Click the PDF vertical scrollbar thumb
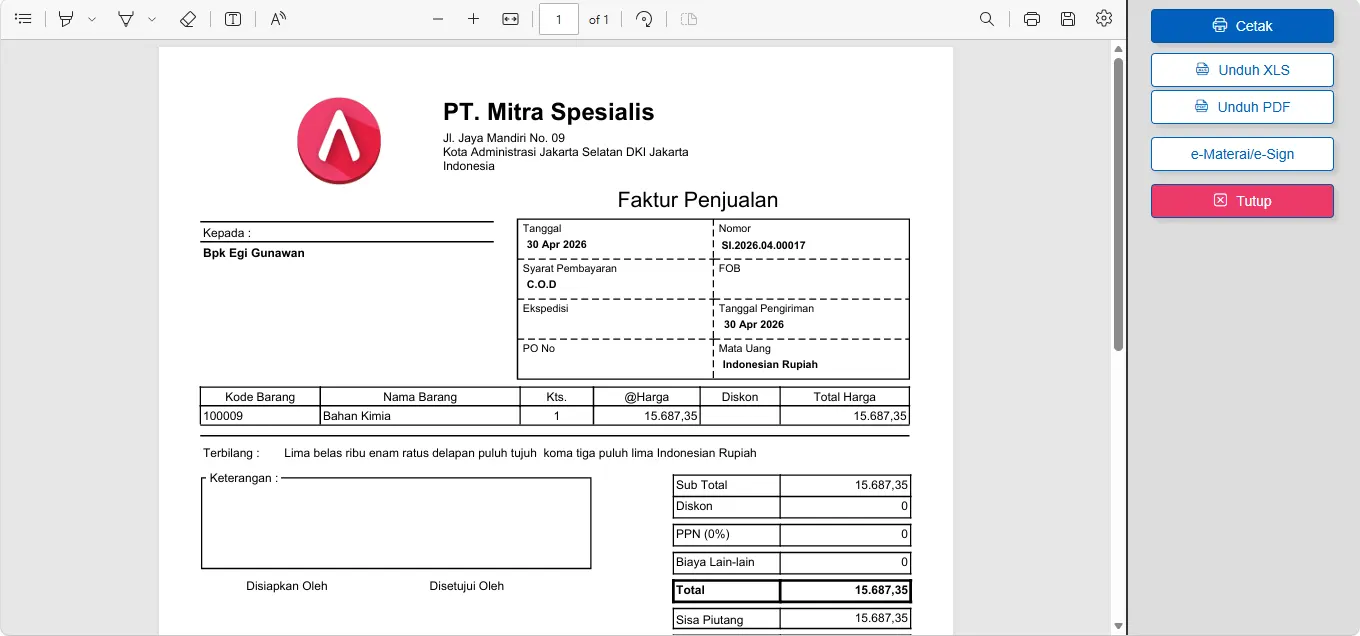Image resolution: width=1360 pixels, height=636 pixels. point(1119,204)
